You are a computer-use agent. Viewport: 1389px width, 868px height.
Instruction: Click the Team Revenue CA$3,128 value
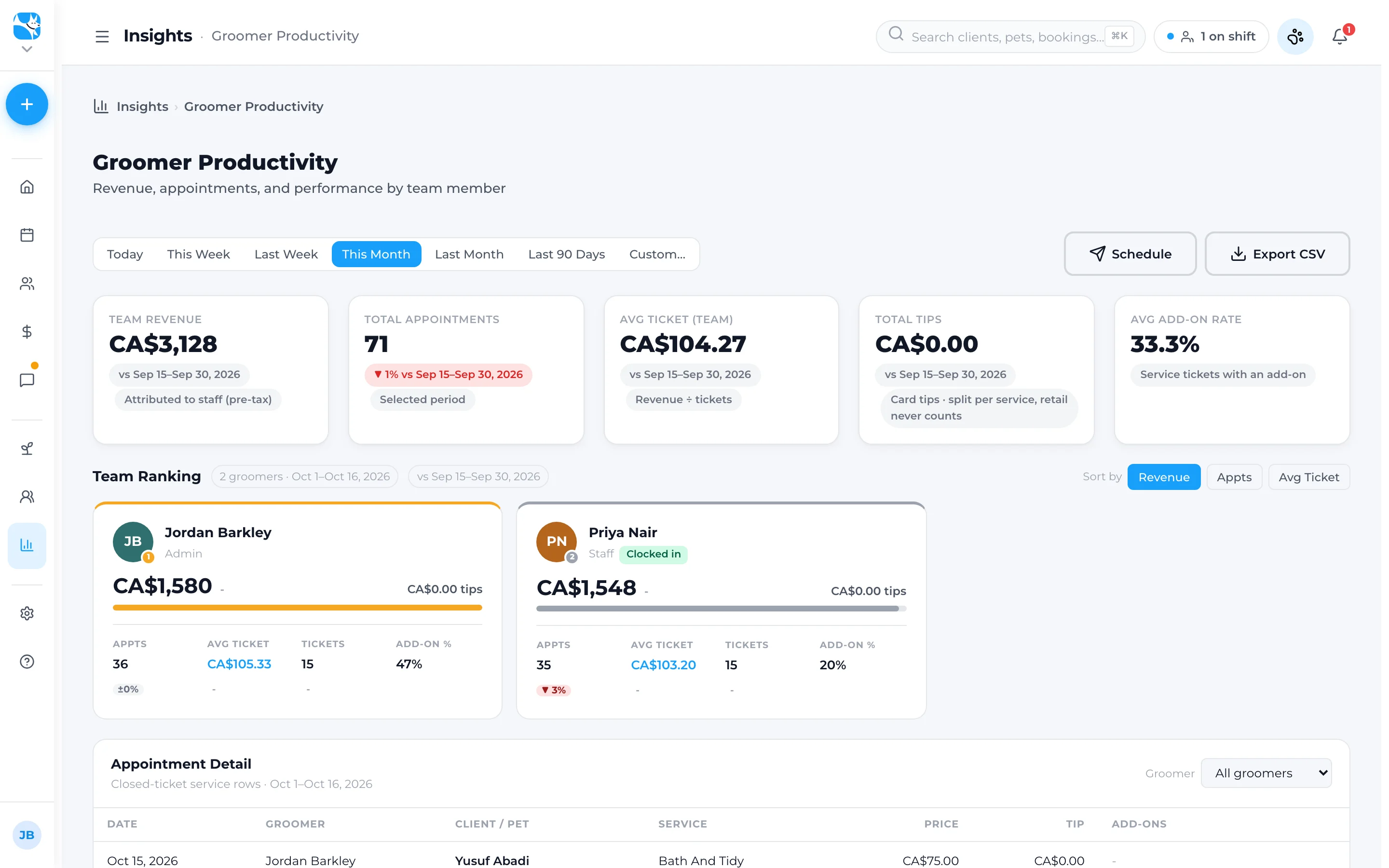pyautogui.click(x=163, y=344)
